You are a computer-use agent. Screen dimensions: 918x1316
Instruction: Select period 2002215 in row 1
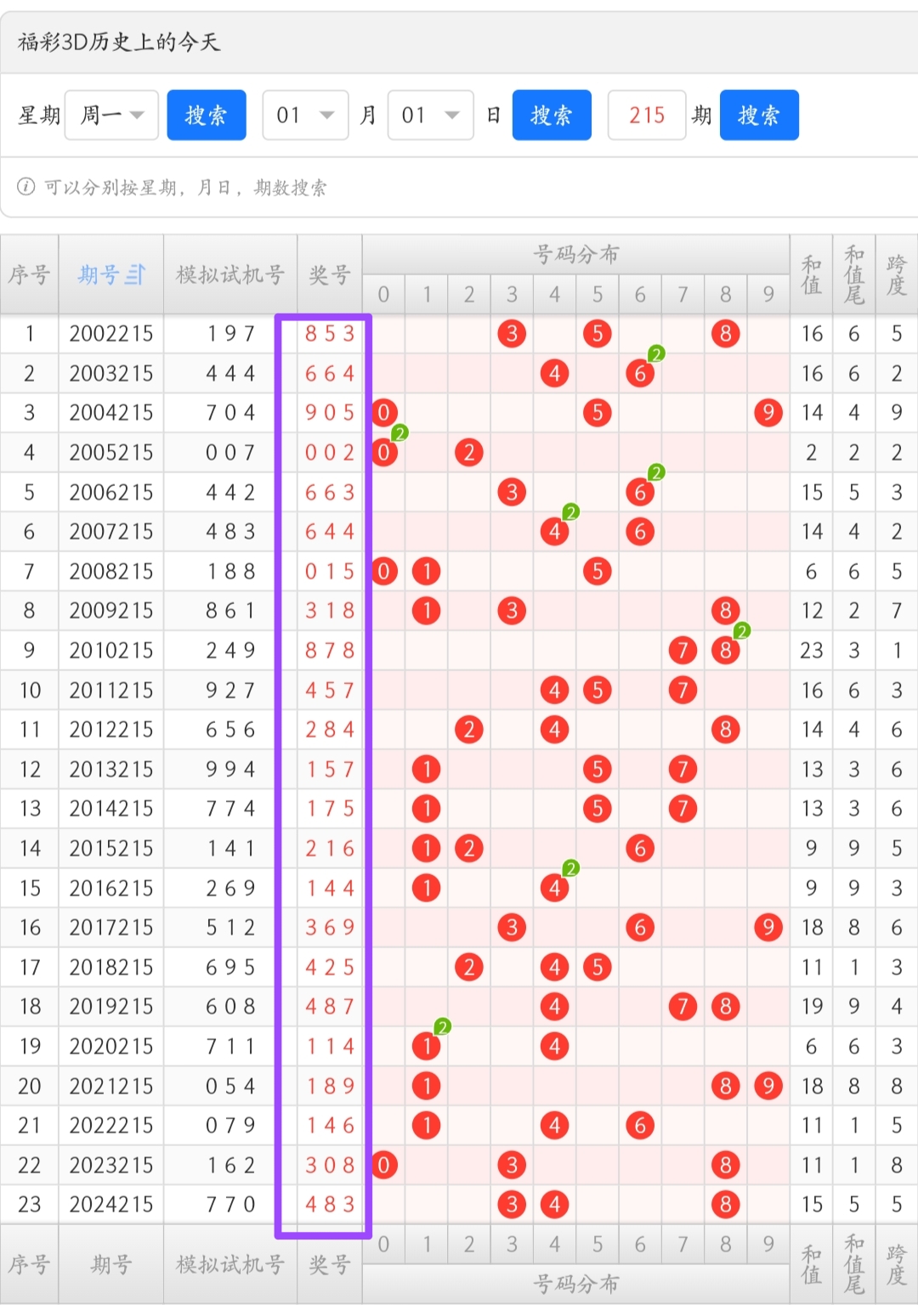coord(111,334)
